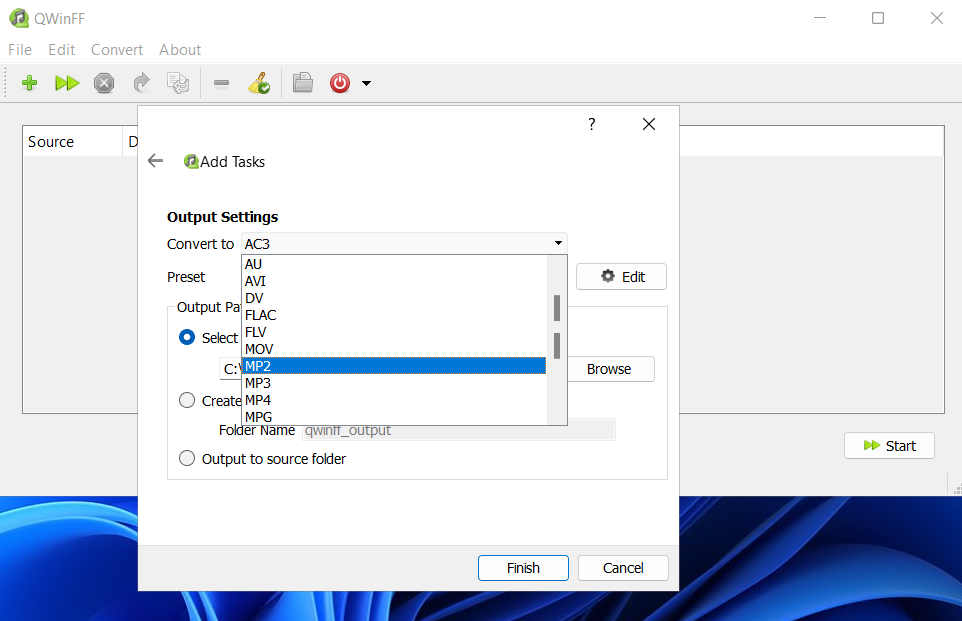
Task: Select MPG from the format list
Action: point(394,417)
